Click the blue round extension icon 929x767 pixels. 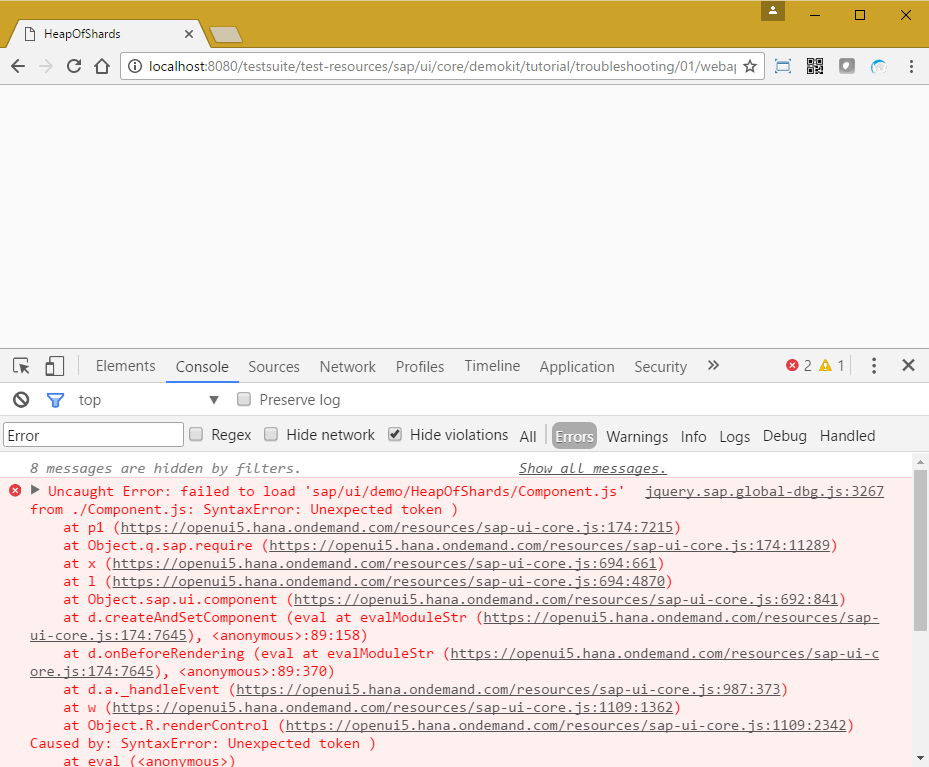(x=879, y=66)
